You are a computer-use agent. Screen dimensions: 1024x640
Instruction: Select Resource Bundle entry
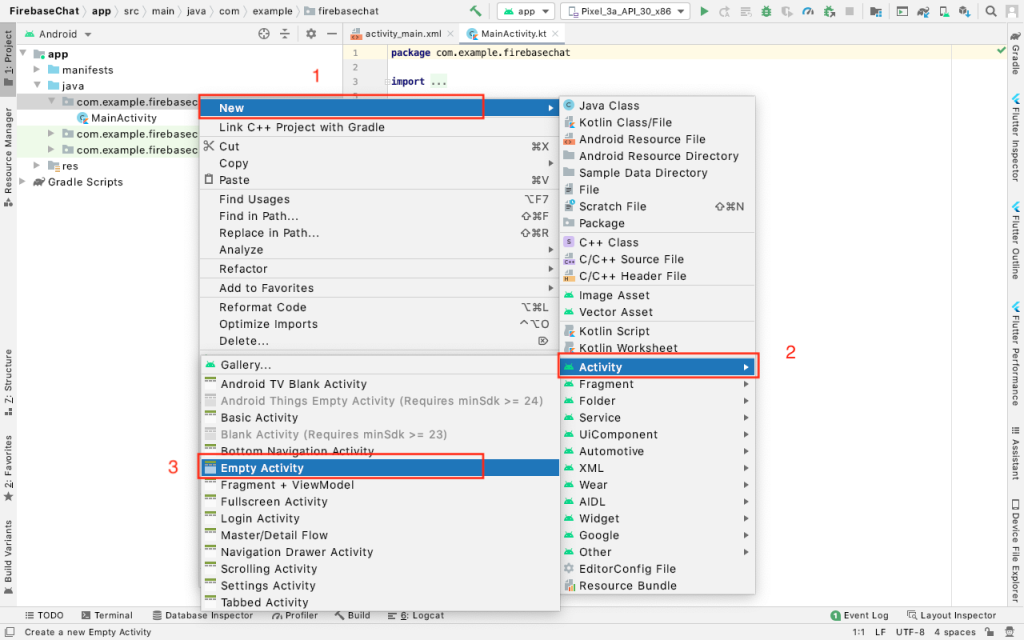(x=658, y=586)
